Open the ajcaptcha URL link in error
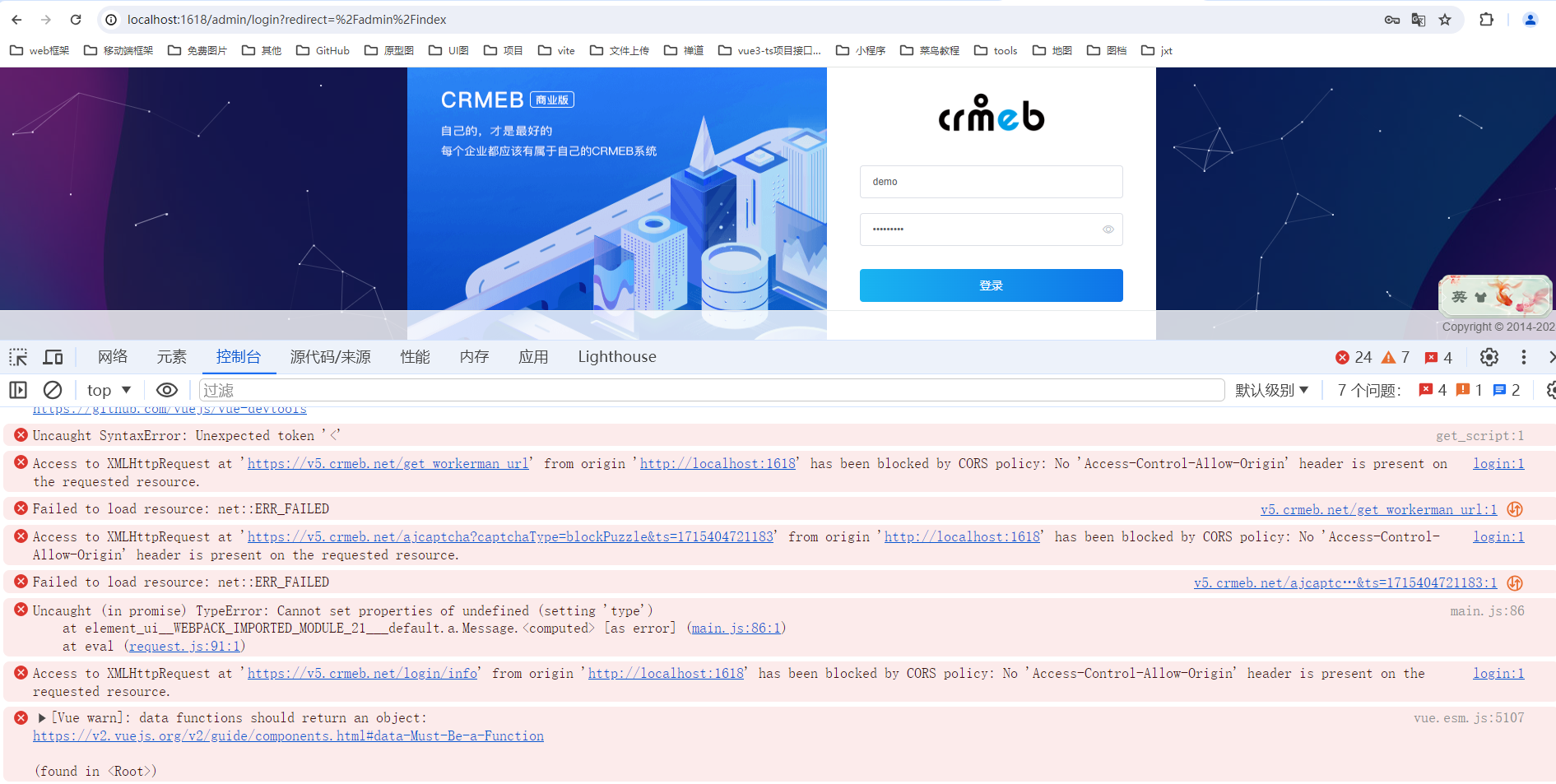1556x784 pixels. click(510, 537)
